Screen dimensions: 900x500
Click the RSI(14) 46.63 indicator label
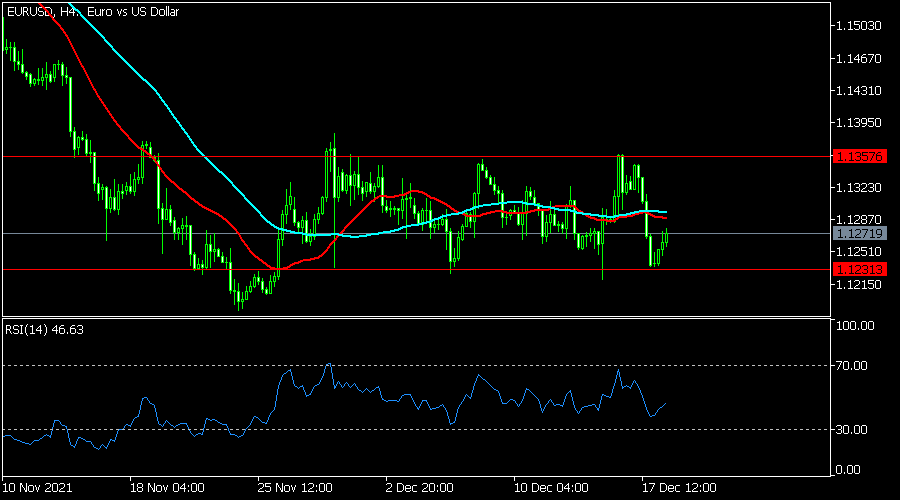click(44, 330)
